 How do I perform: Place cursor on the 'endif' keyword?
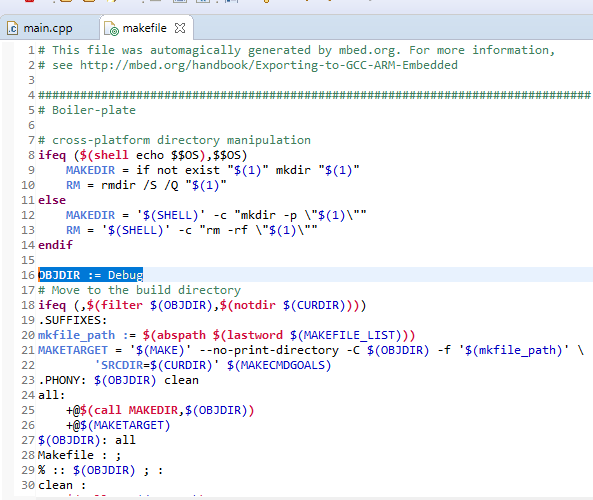[55, 245]
